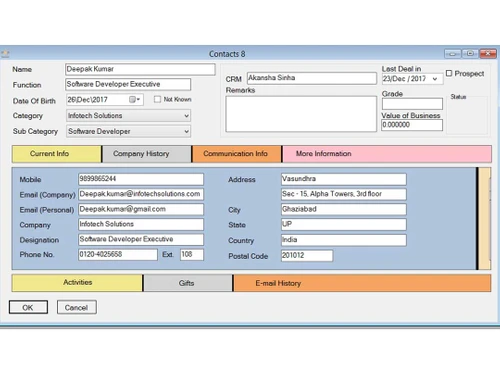Open the Company History tab

147,154
